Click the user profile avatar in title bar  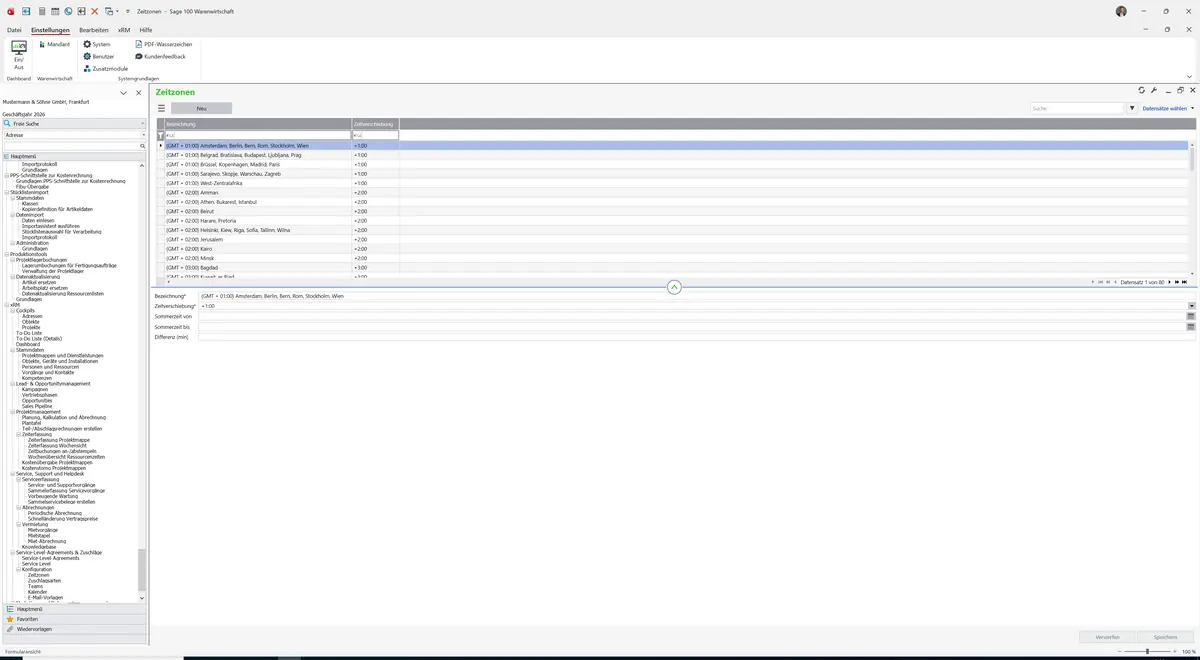pyautogui.click(x=1121, y=11)
